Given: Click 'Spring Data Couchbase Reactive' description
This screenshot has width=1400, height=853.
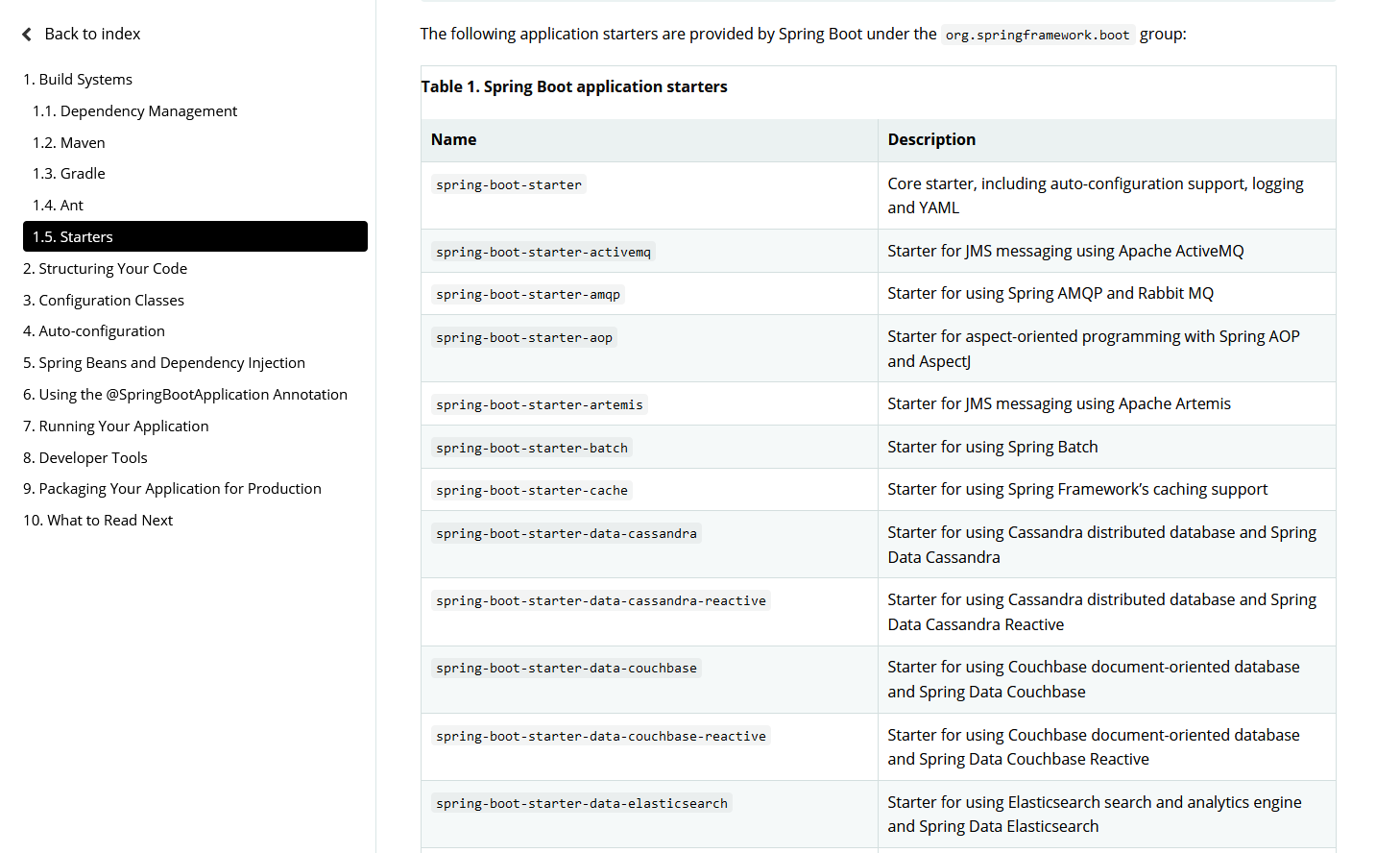Looking at the screenshot, I should (x=1094, y=747).
